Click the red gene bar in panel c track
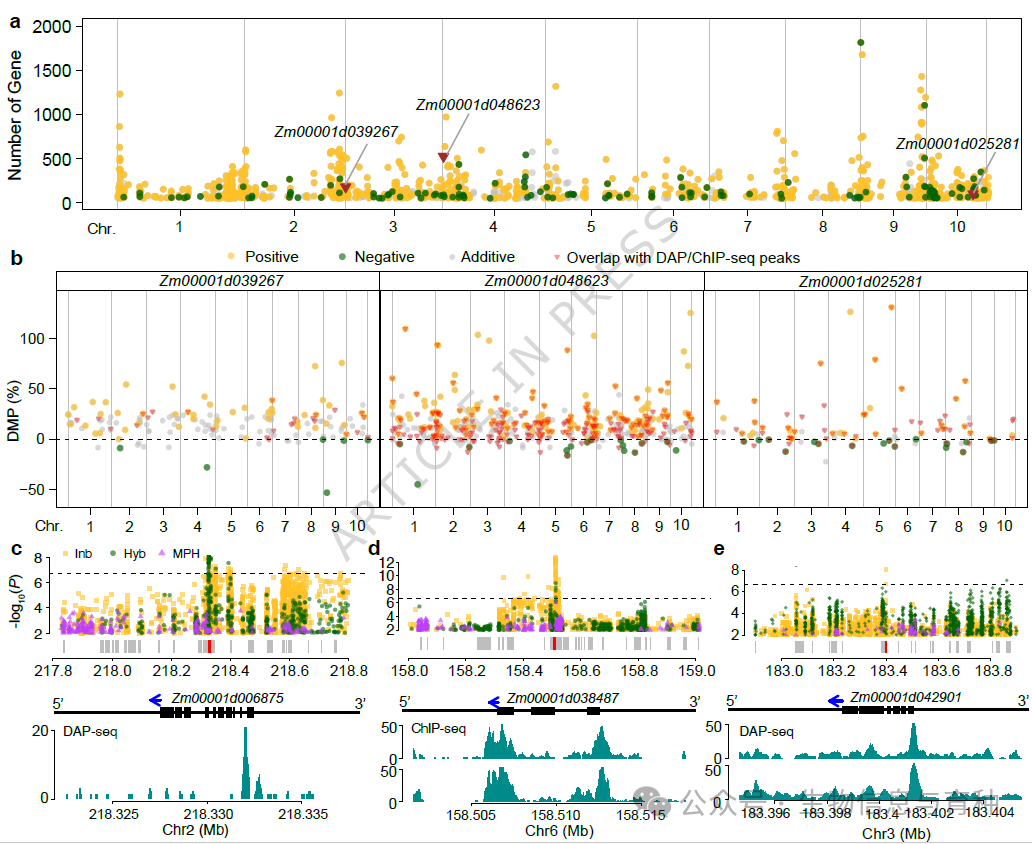 [x=209, y=646]
